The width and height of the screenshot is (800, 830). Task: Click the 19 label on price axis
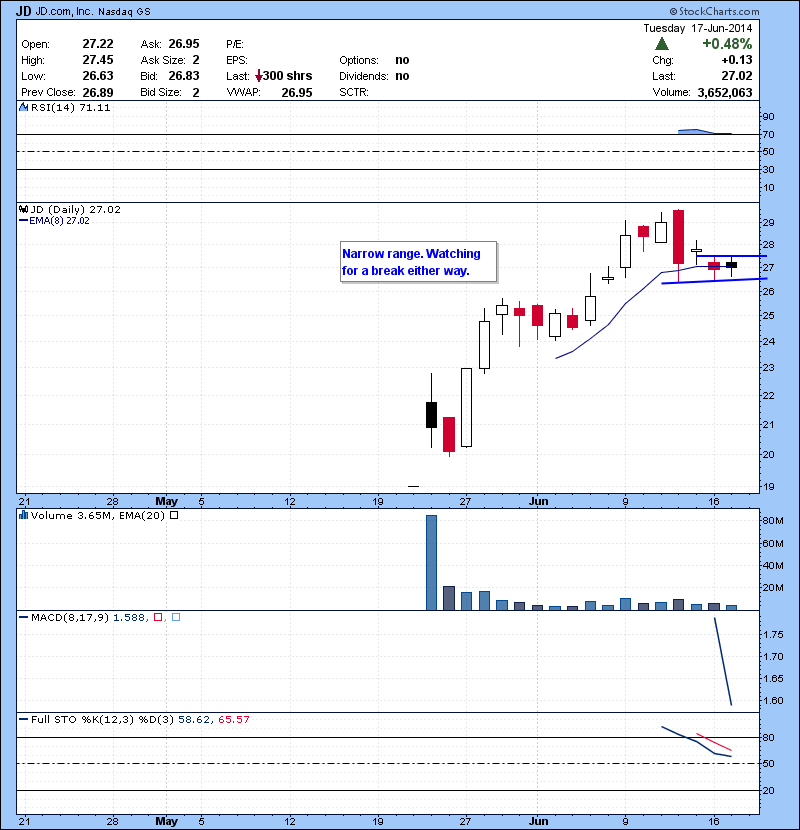point(768,486)
